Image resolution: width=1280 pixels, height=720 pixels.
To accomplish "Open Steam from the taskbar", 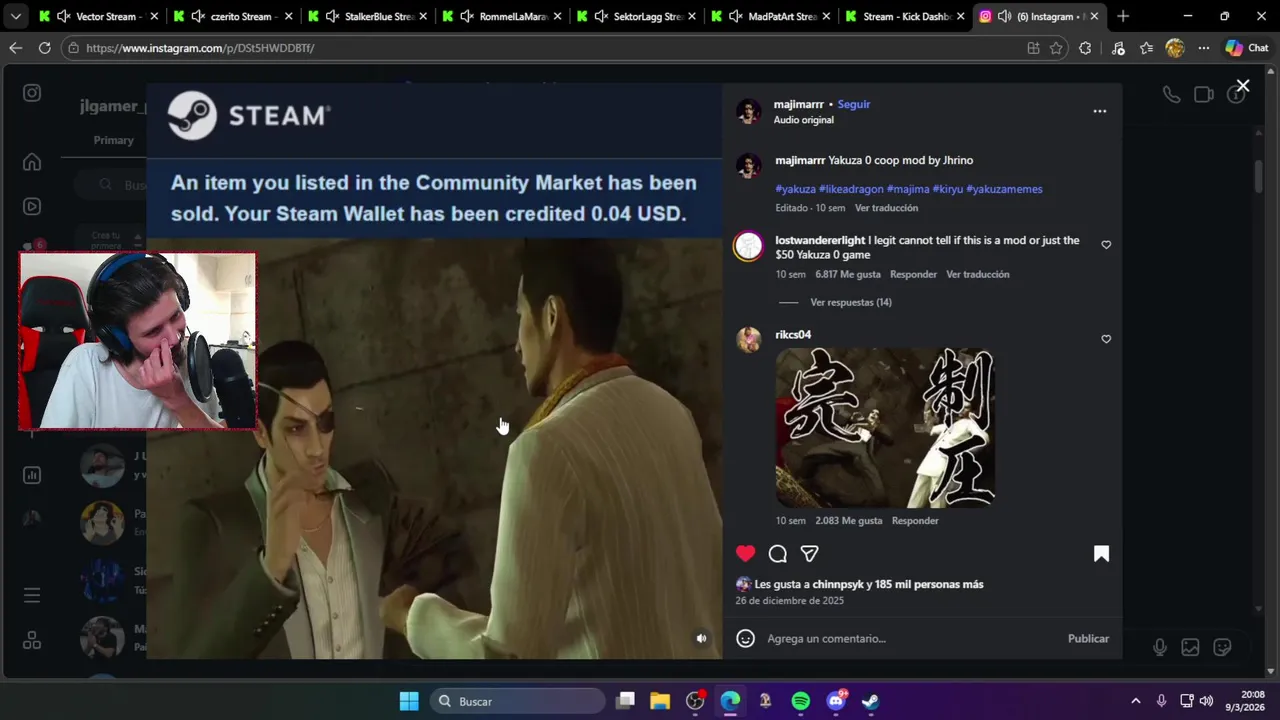I will pos(871,701).
